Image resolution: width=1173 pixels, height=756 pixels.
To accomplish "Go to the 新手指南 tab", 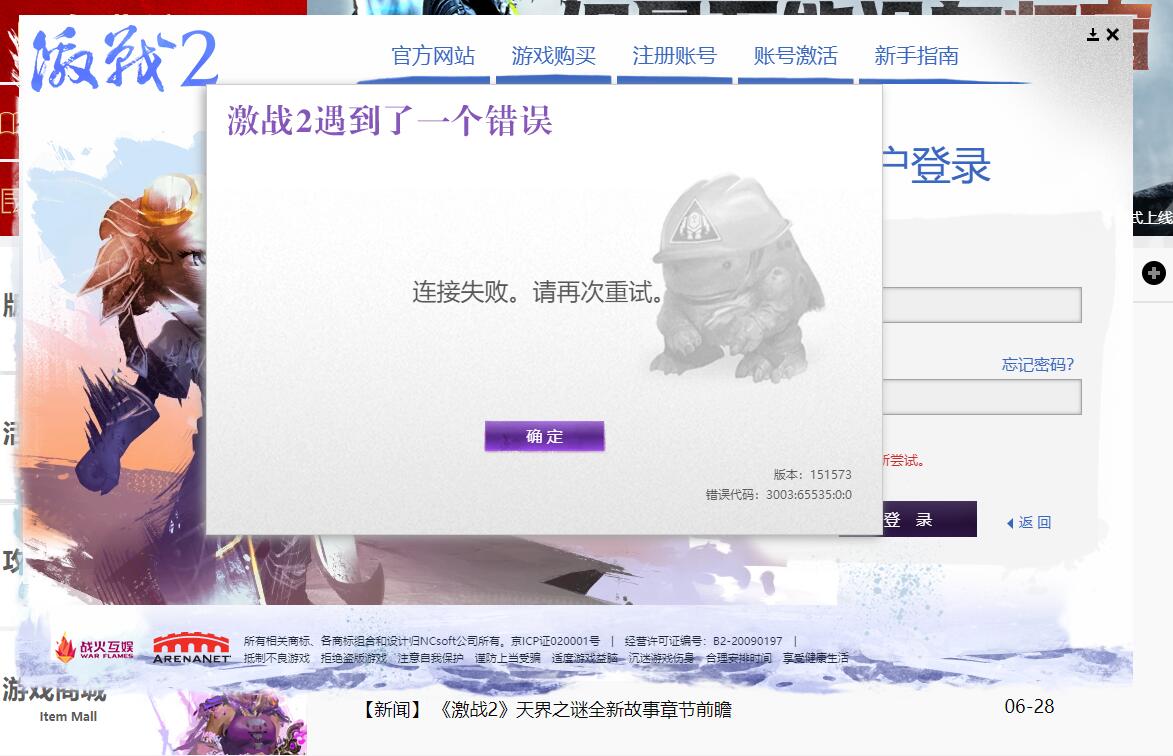I will click(916, 56).
